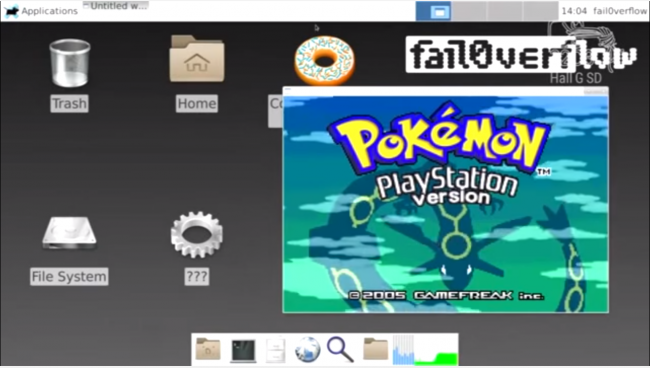Screen dimensions: 650x368
Task: Open the Terminal emulator from the dock
Action: click(243, 350)
